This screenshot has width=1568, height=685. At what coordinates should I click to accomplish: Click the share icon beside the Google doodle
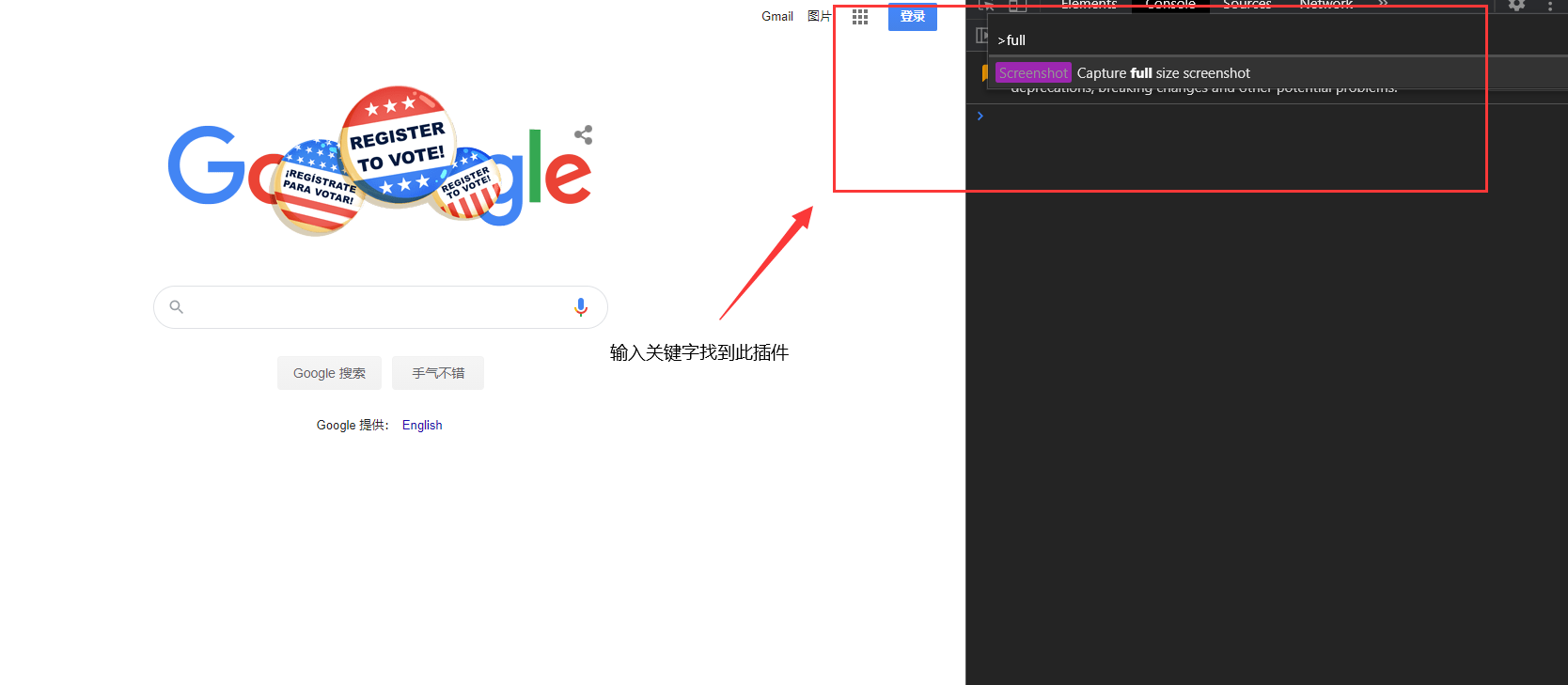tap(584, 134)
